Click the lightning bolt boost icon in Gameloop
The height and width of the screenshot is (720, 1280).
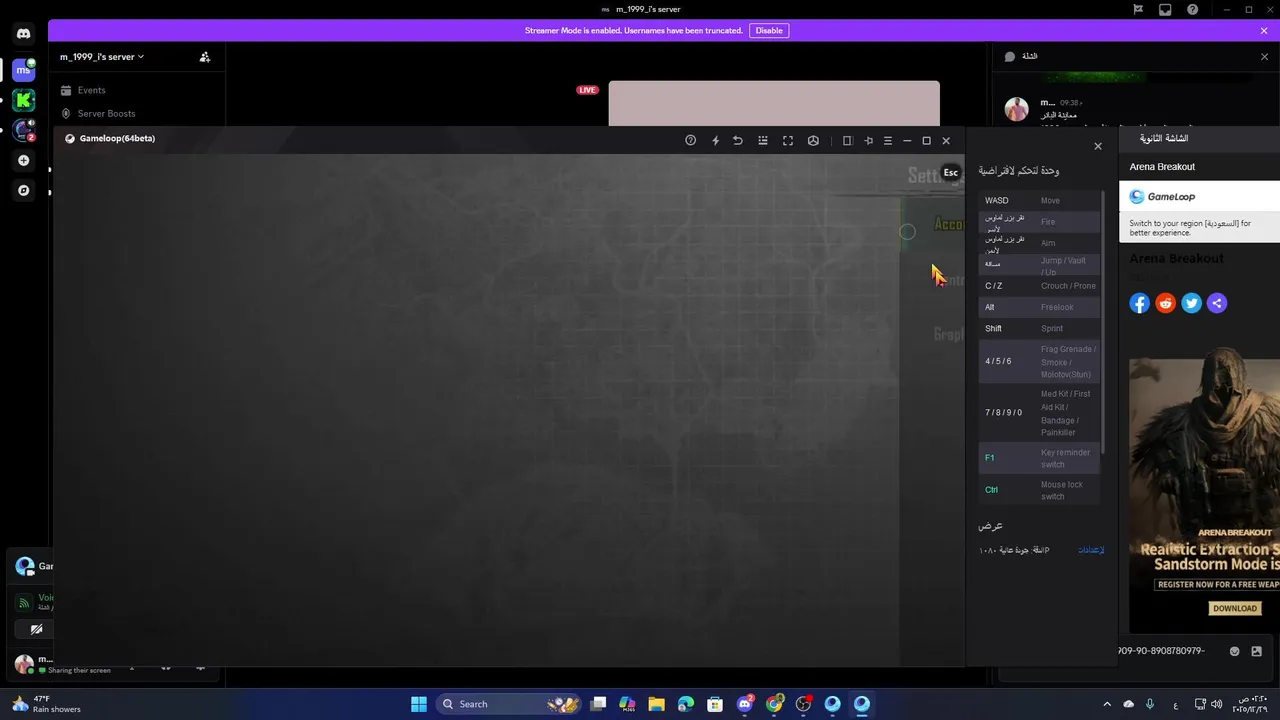click(715, 140)
